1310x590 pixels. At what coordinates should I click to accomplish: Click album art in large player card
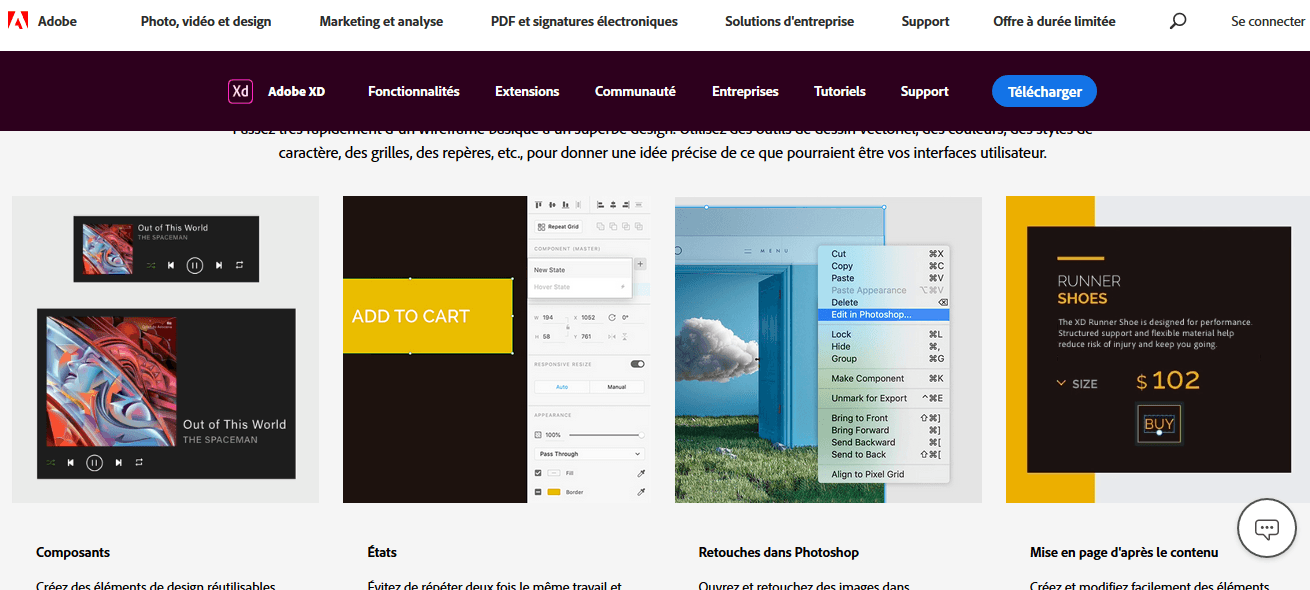tap(111, 381)
